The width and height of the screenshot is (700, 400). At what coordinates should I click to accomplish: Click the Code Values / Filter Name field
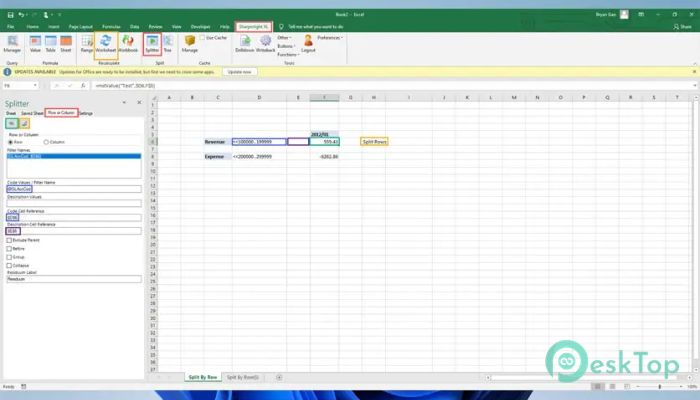(x=74, y=189)
